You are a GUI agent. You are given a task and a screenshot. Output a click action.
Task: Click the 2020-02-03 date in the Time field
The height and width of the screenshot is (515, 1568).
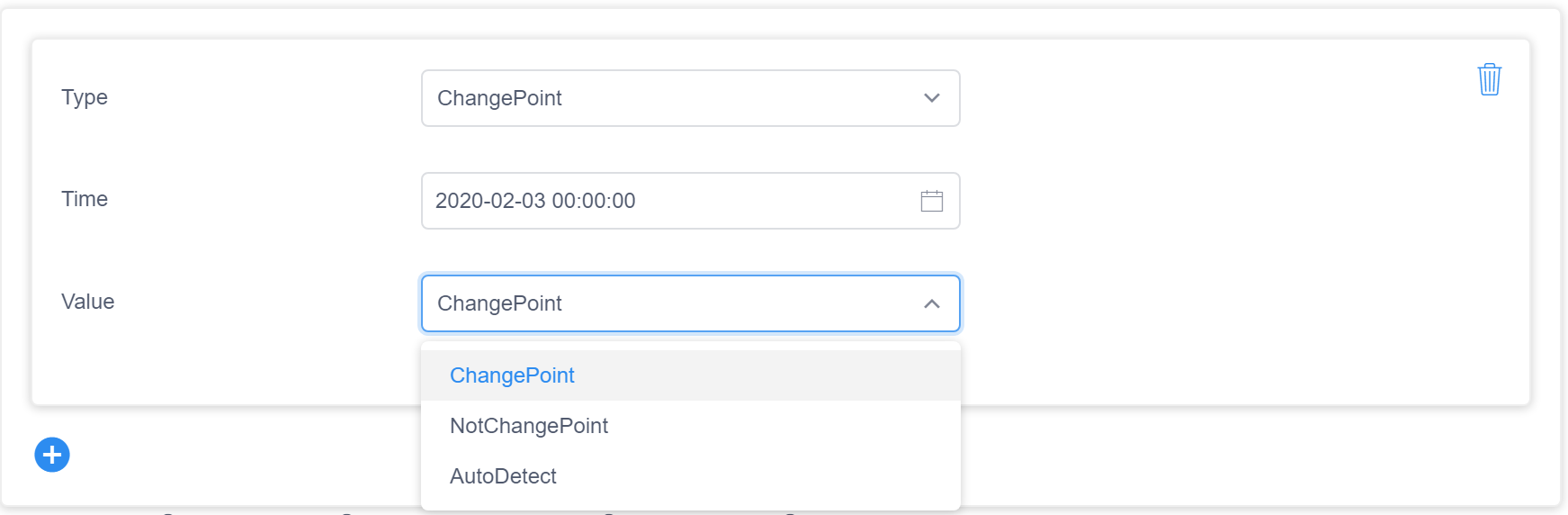(490, 201)
